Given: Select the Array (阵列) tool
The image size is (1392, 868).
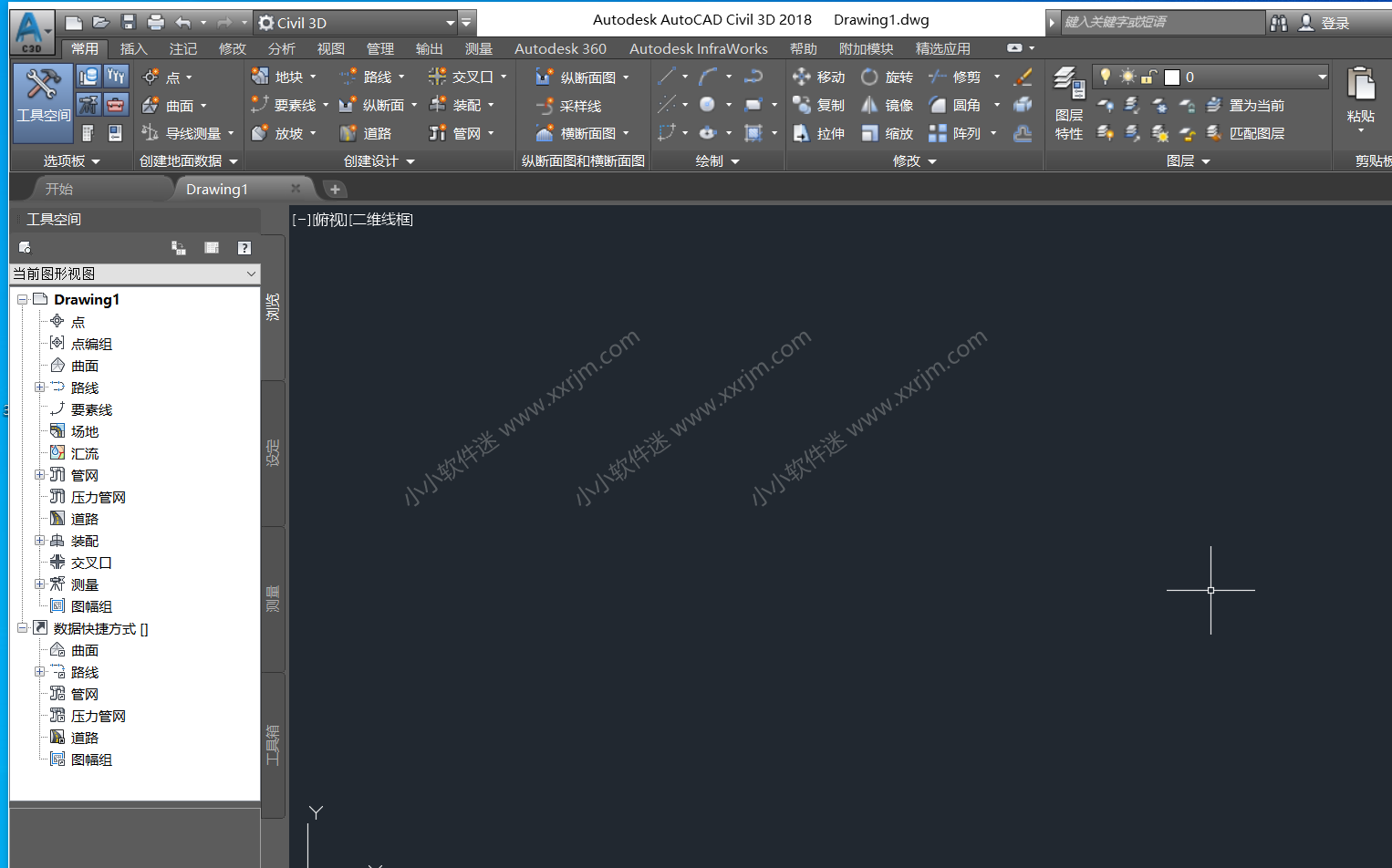Looking at the screenshot, I should tap(954, 133).
